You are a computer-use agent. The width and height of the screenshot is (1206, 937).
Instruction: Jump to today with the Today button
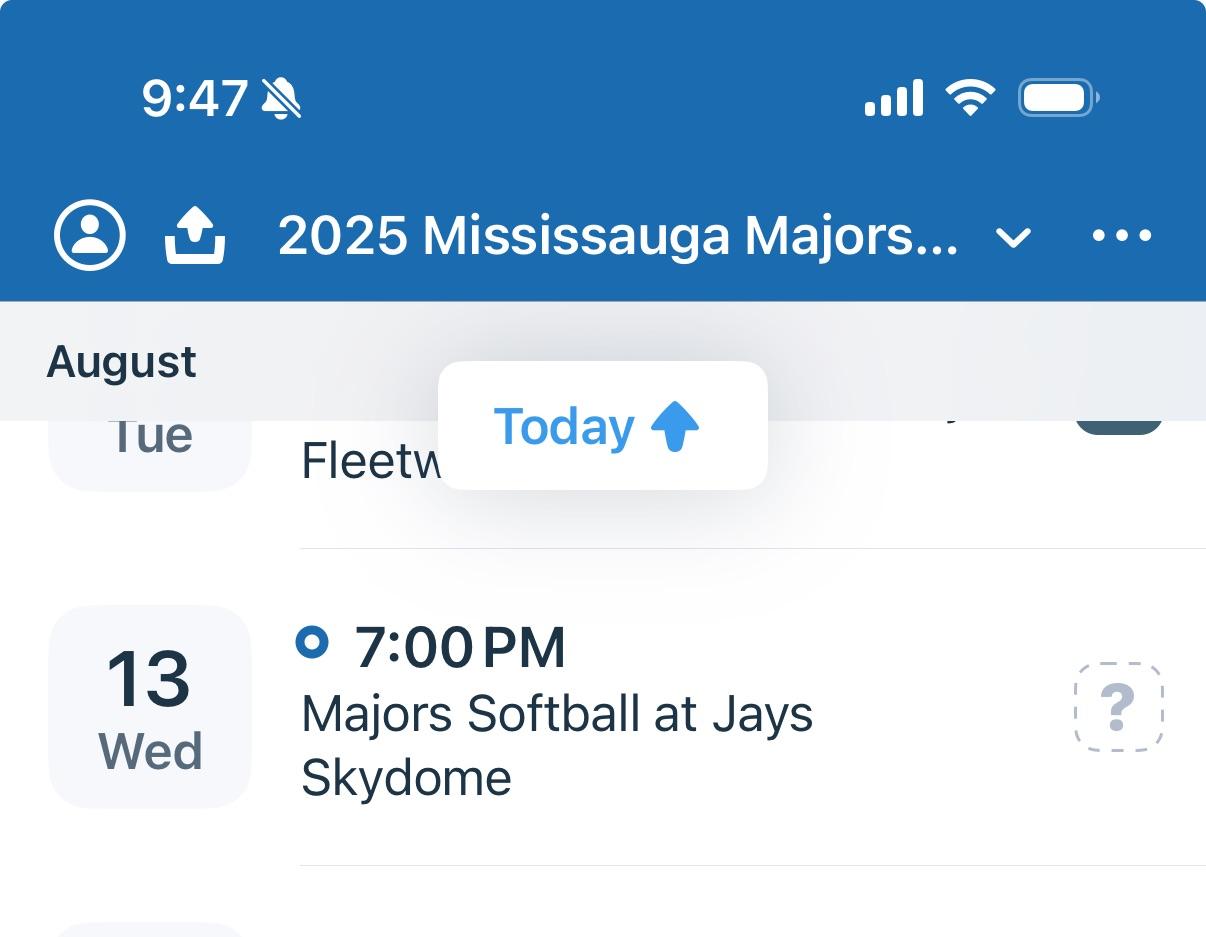(603, 426)
